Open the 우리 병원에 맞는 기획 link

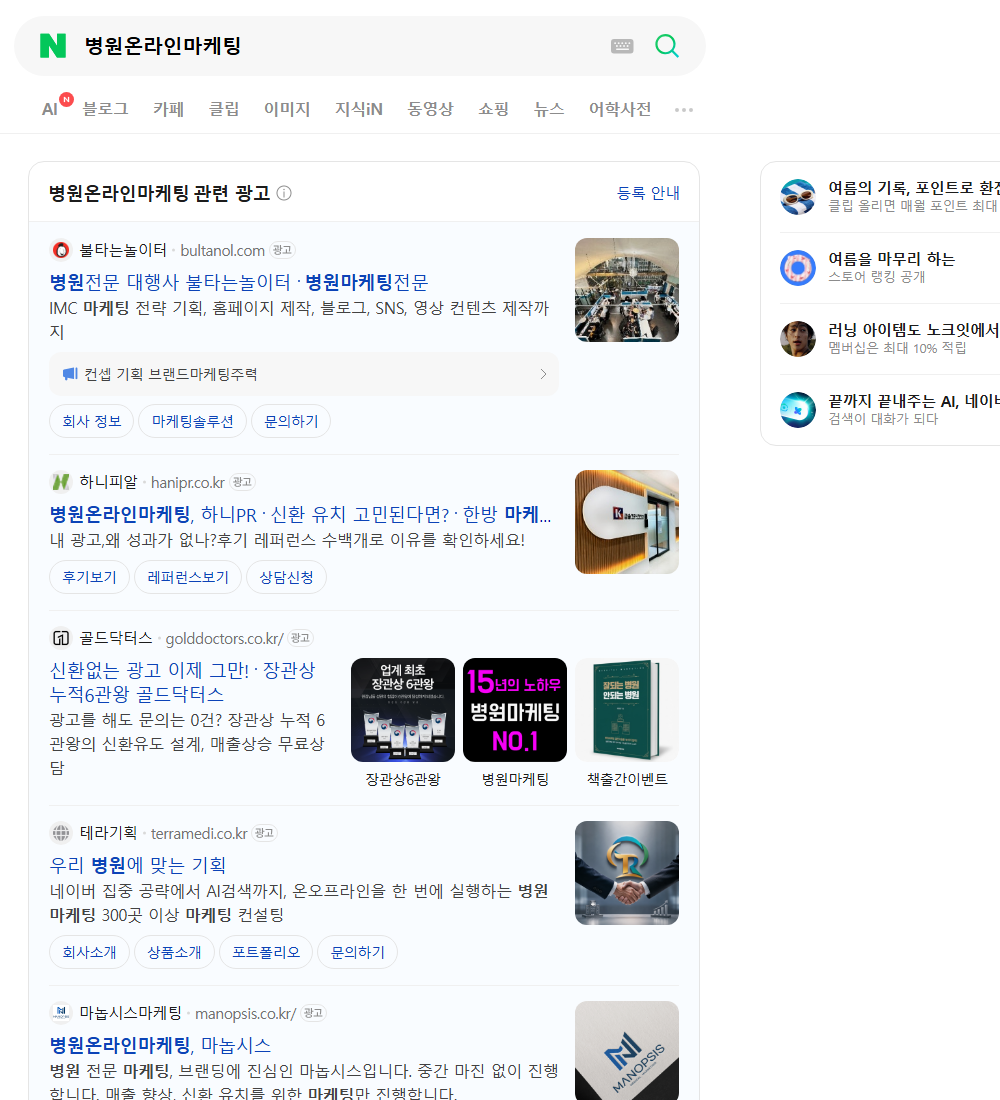(138, 865)
